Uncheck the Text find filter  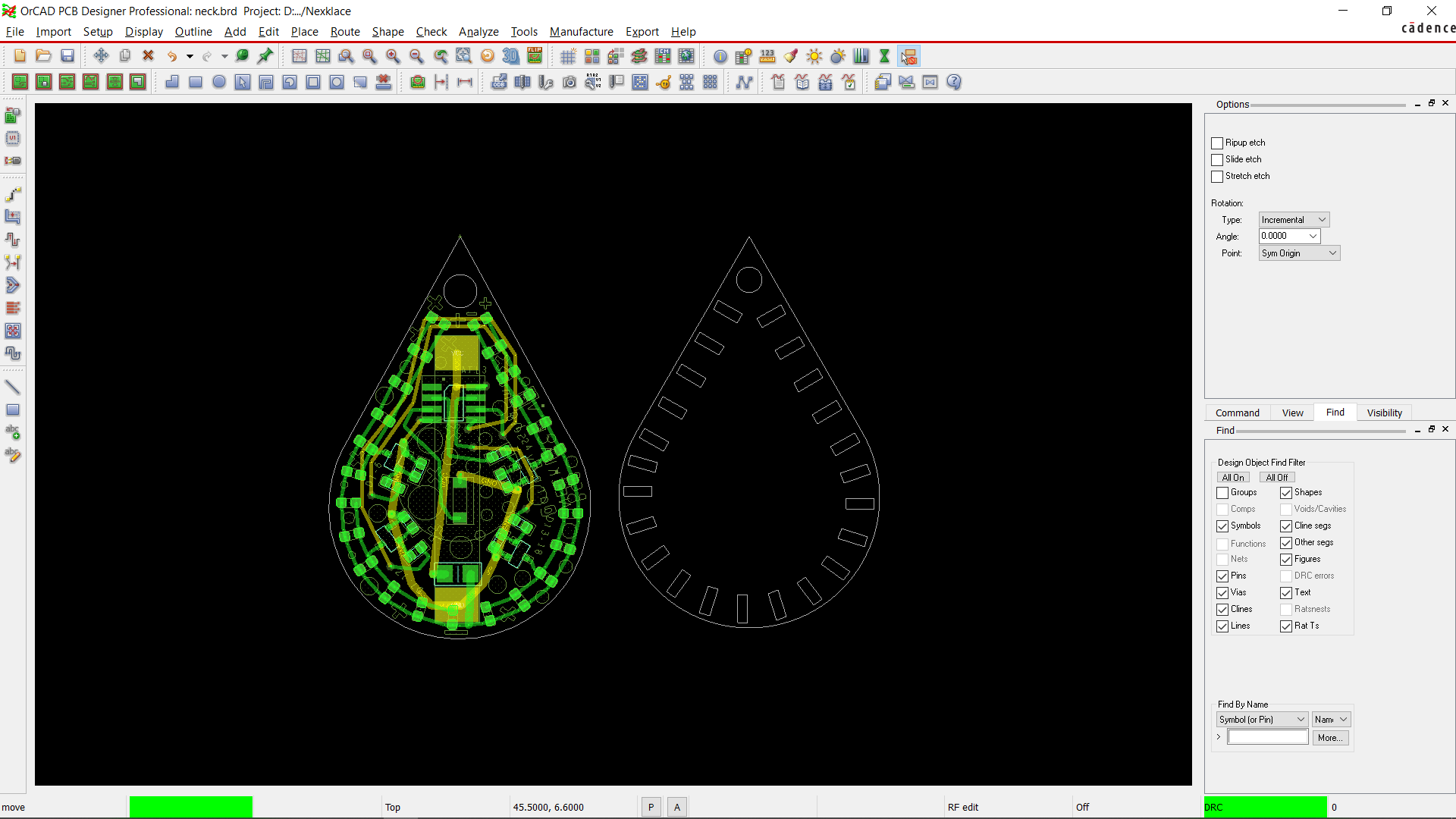click(x=1286, y=593)
